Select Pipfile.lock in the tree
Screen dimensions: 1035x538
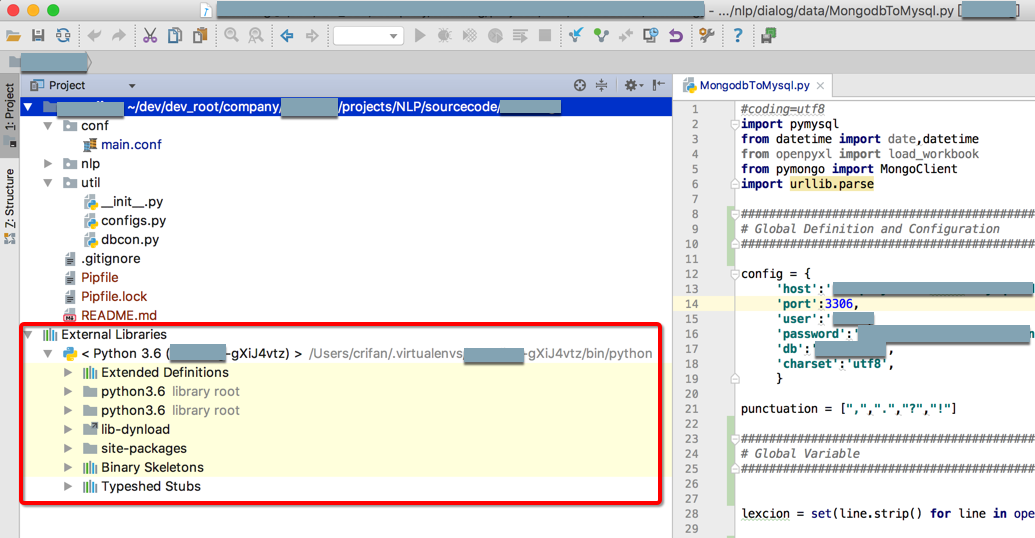114,297
